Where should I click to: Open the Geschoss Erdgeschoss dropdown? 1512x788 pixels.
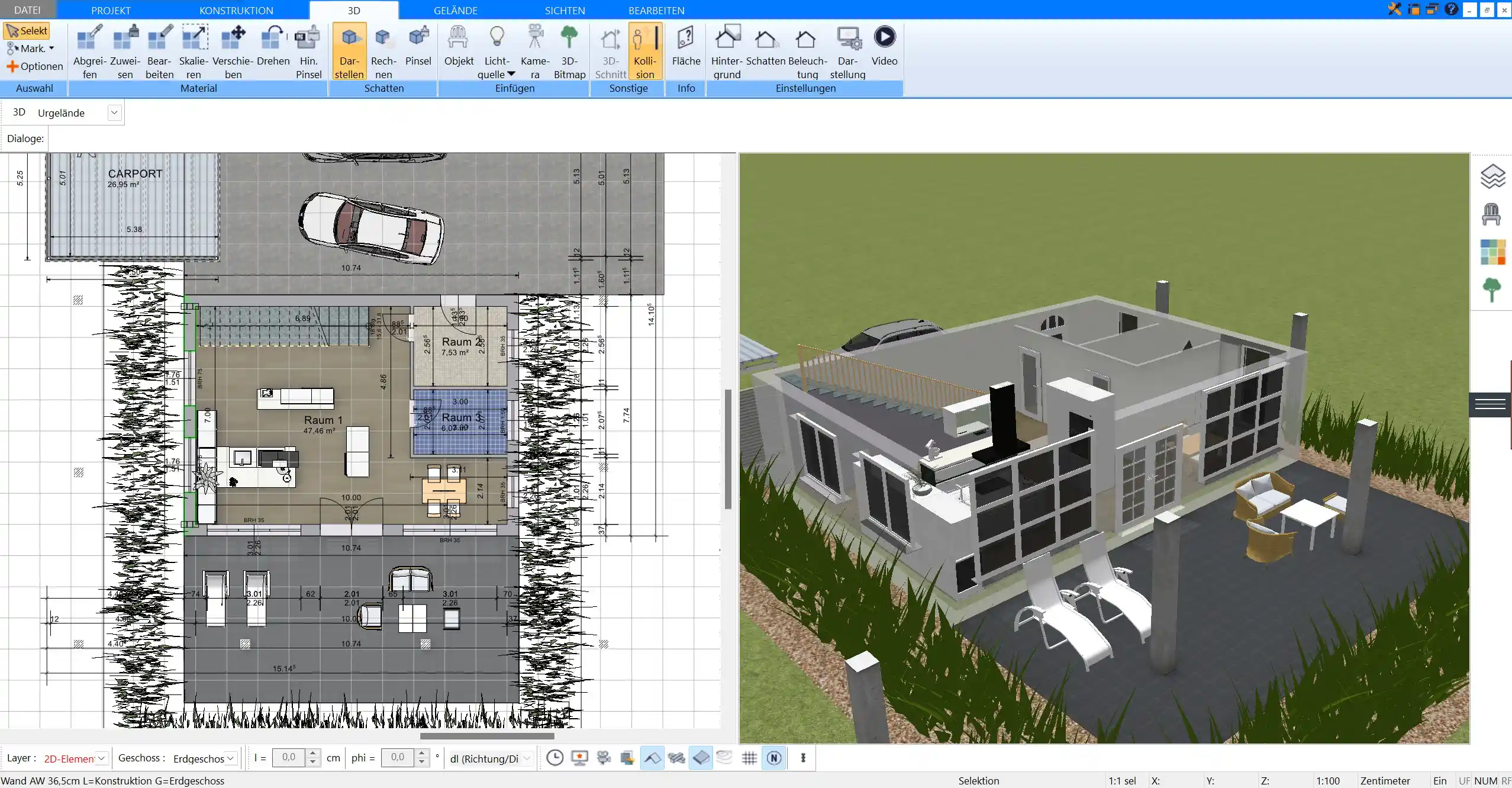click(x=231, y=758)
